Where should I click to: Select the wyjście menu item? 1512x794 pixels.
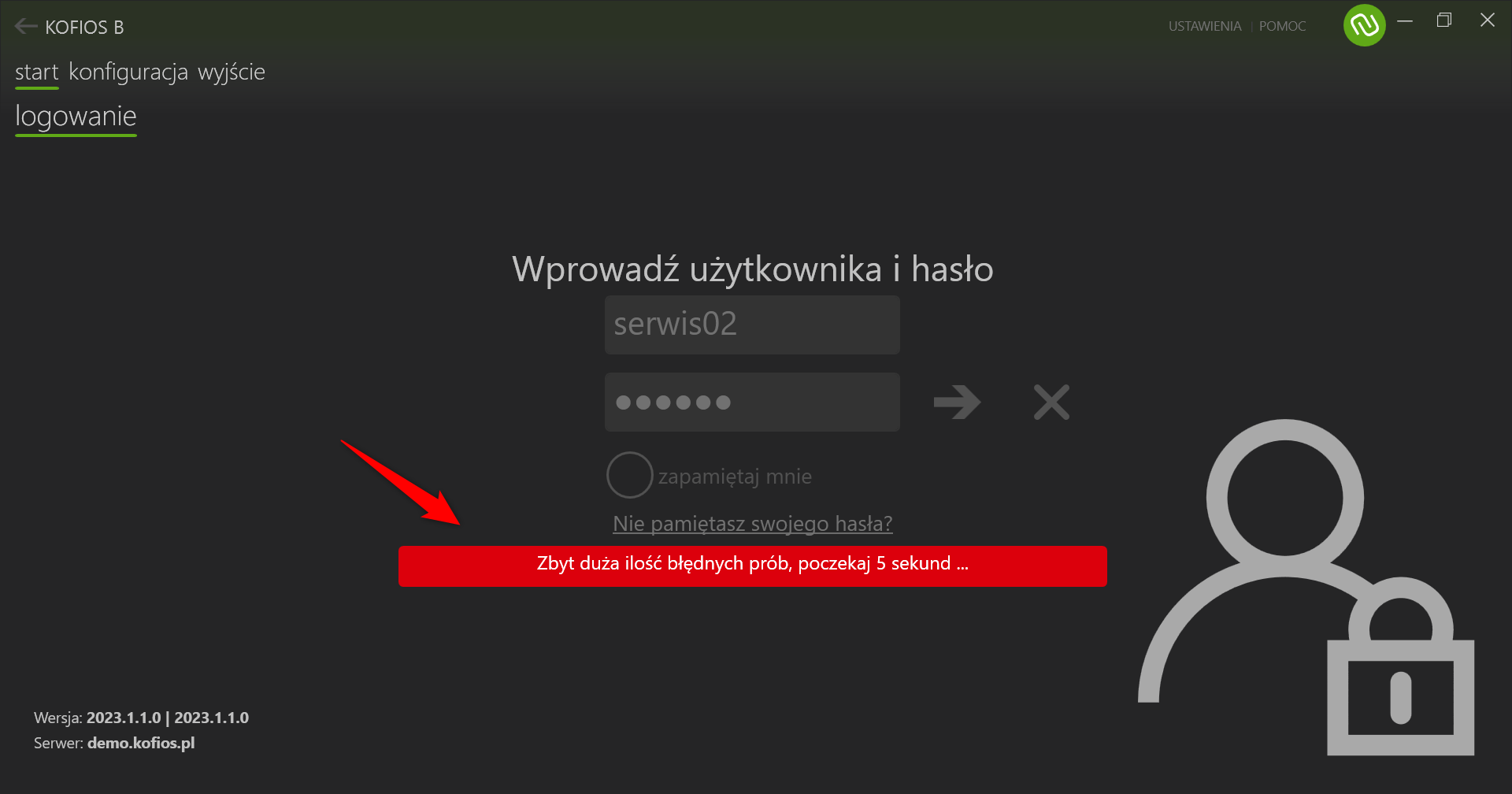click(232, 72)
